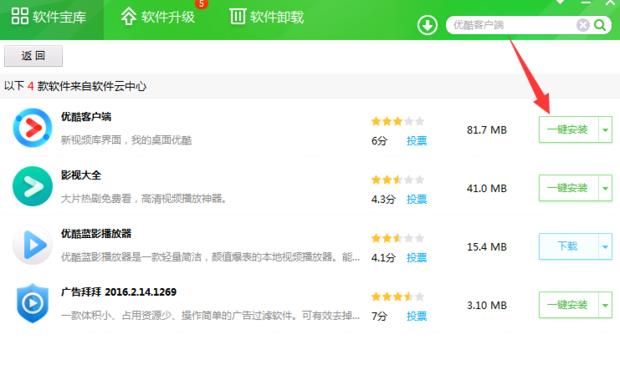Select the 优酷蓝影播放器 title text
The height and width of the screenshot is (370, 620).
pos(96,234)
